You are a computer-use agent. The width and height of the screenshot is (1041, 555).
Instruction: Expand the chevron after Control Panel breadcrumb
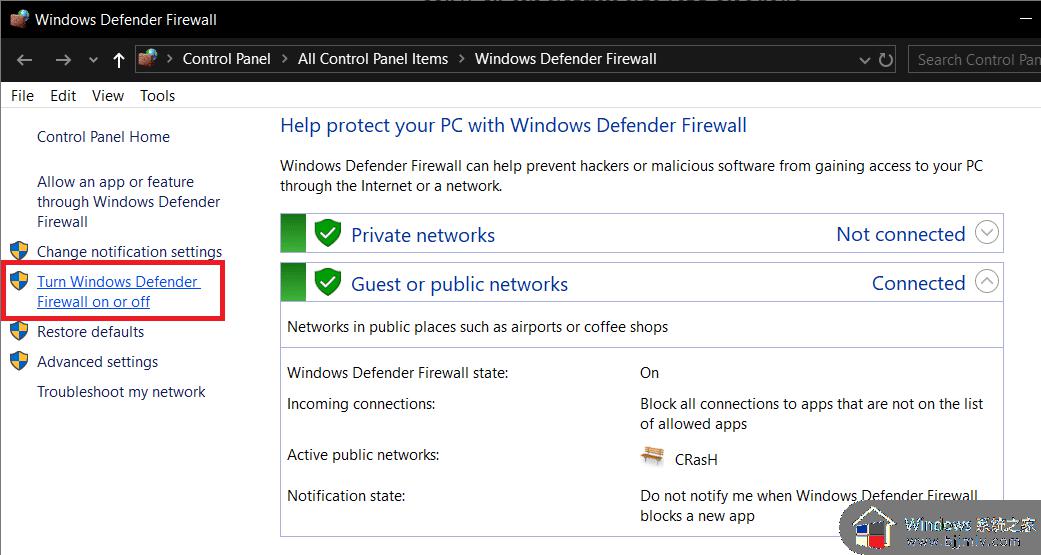[x=284, y=58]
